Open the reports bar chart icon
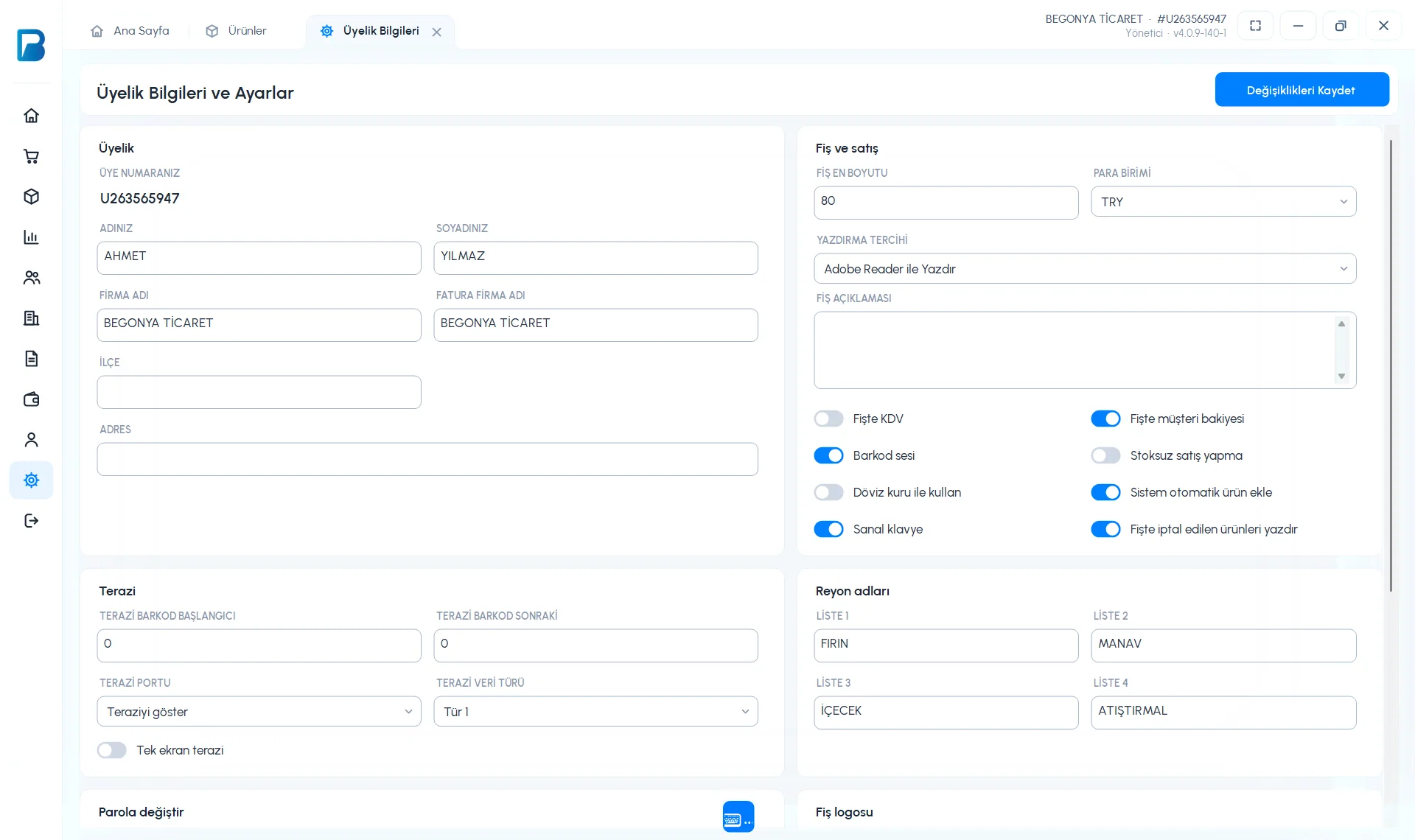 31,237
